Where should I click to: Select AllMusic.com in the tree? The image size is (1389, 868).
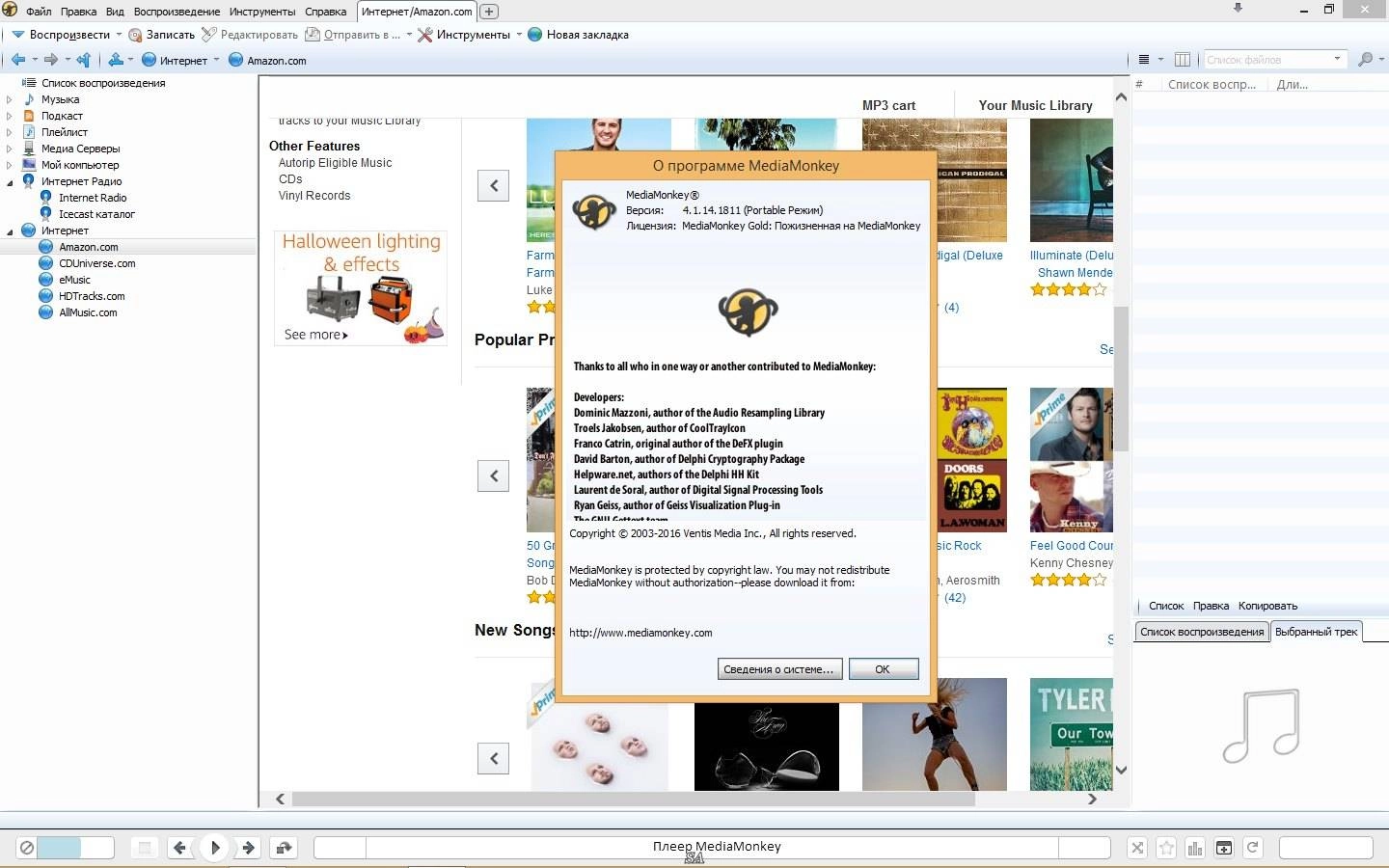click(x=88, y=312)
